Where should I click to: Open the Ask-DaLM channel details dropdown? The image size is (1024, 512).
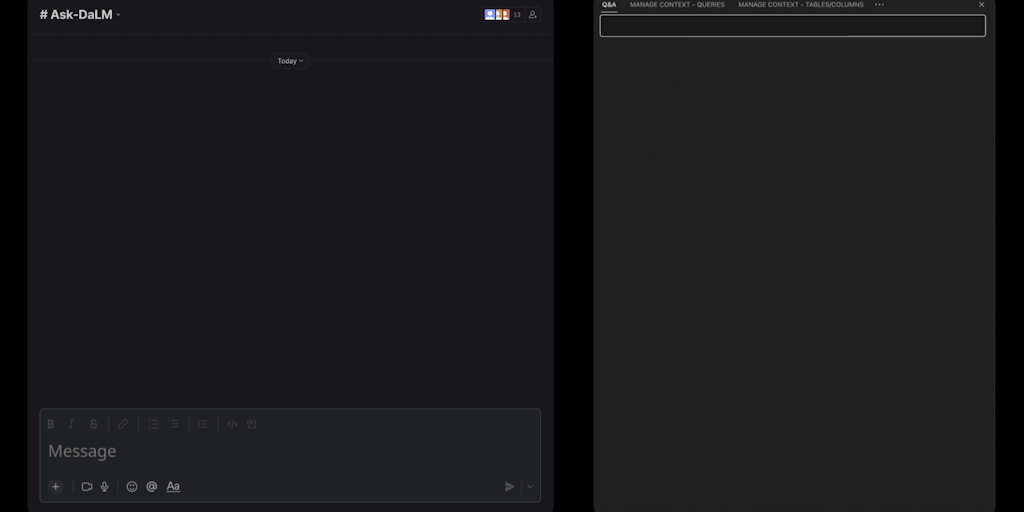(x=80, y=15)
